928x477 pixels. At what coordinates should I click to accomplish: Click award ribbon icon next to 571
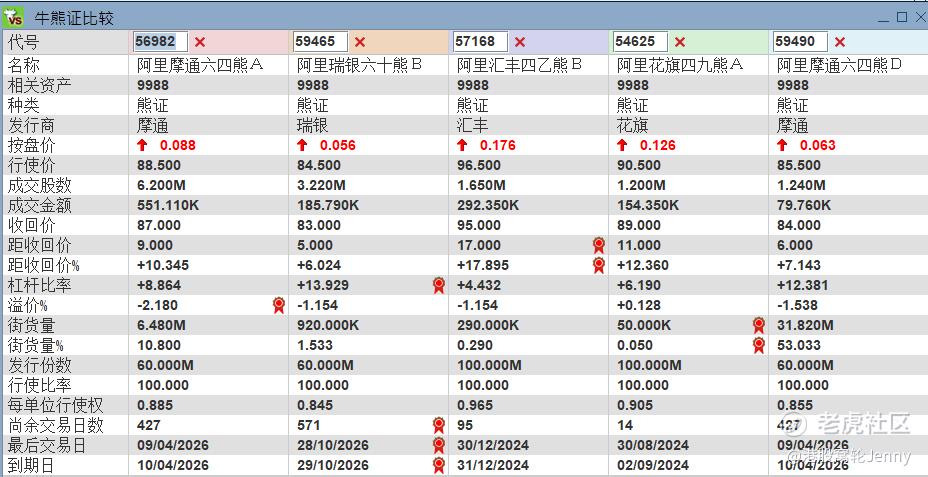[x=439, y=425]
